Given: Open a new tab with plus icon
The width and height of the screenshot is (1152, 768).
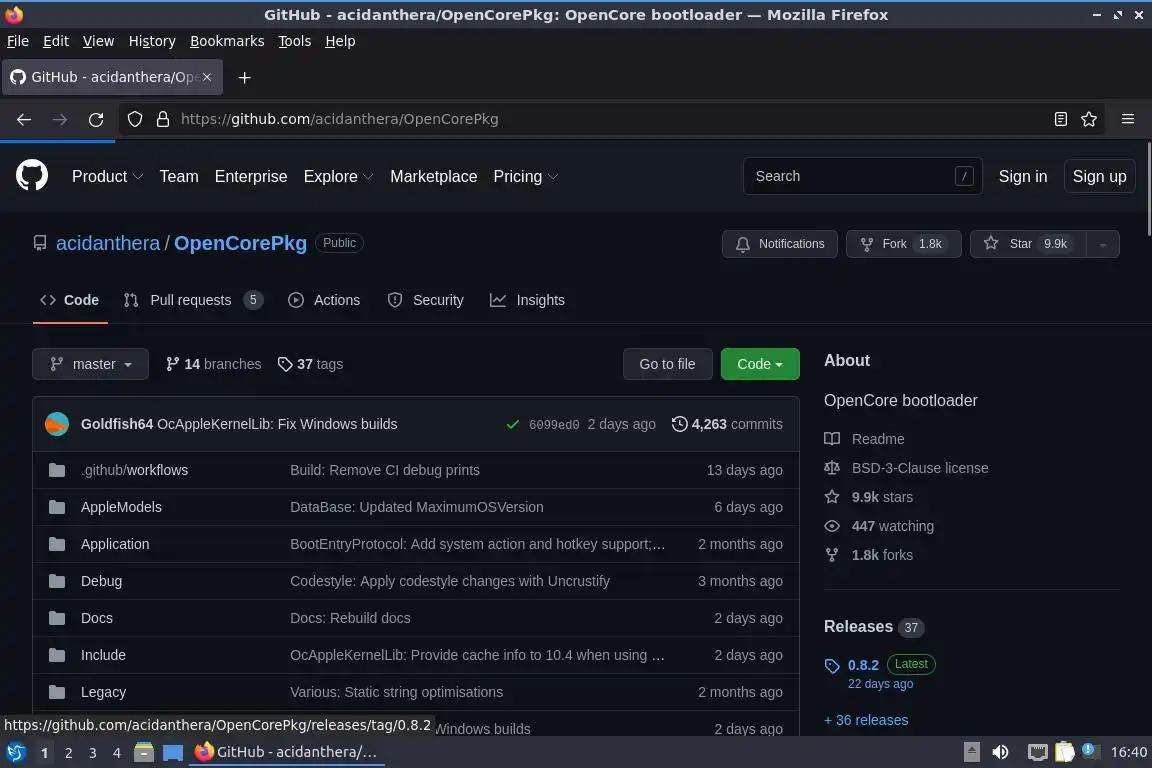Looking at the screenshot, I should coord(245,77).
